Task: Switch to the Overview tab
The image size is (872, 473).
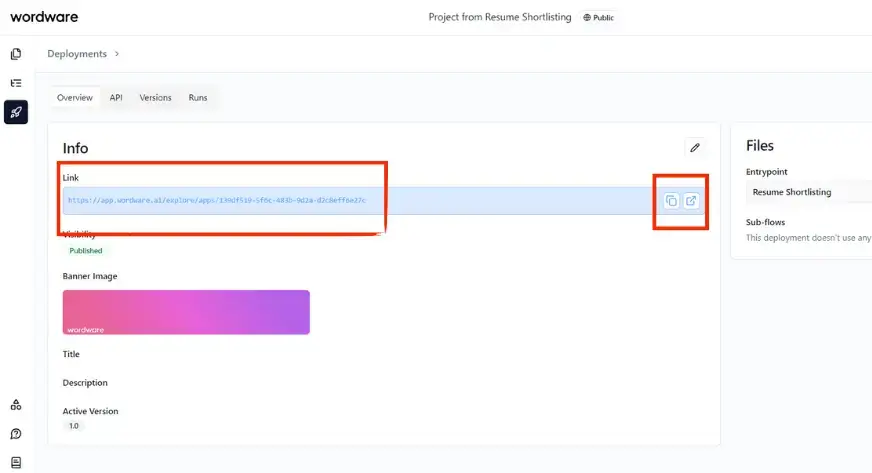Action: [75, 97]
